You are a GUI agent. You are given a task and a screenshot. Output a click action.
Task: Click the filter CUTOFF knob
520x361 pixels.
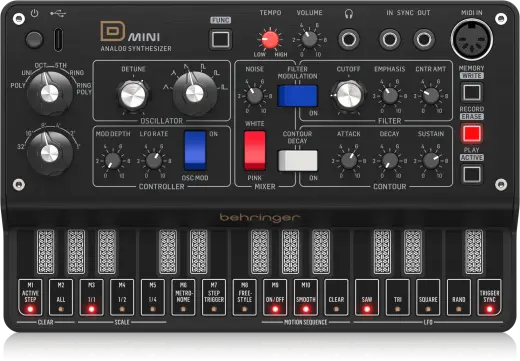(x=348, y=95)
